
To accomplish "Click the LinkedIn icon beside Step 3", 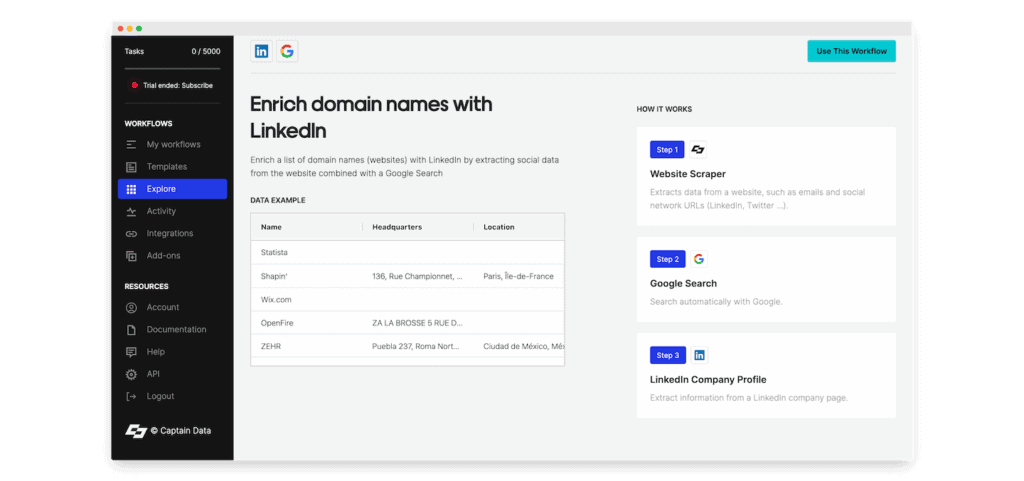I will pos(699,355).
